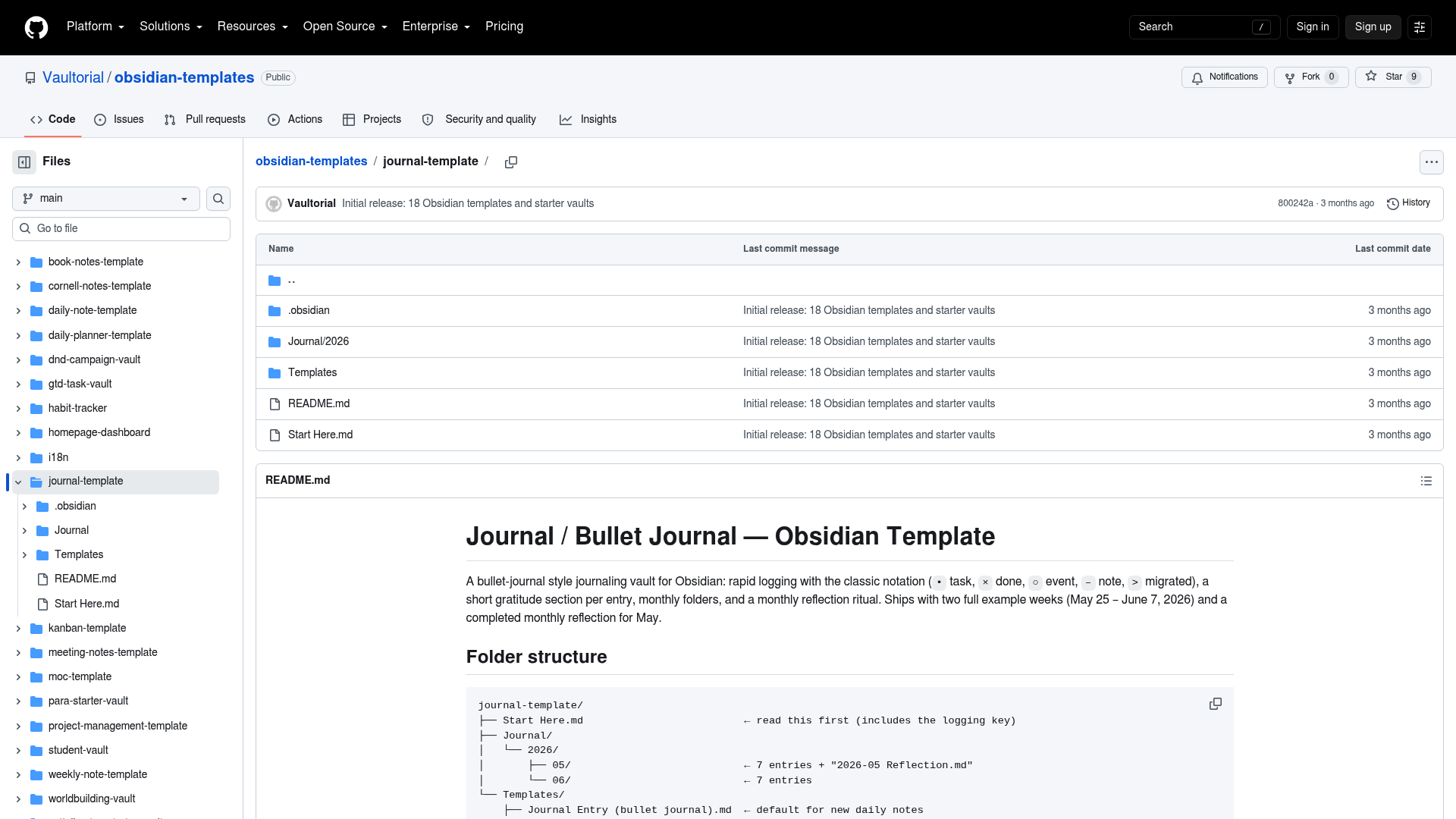The width and height of the screenshot is (1456, 819).
Task: Expand the kanban-template folder
Action: pos(18,629)
